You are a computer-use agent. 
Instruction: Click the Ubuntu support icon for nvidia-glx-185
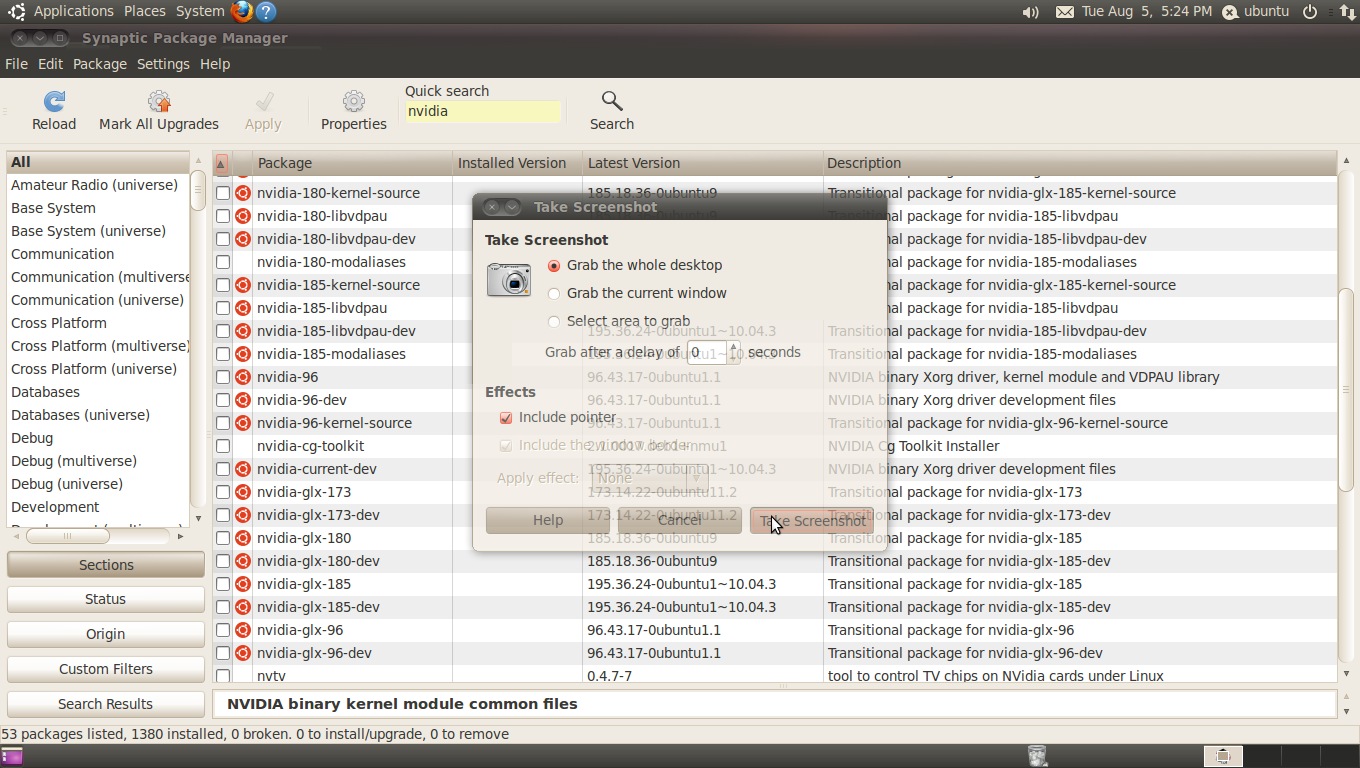click(243, 584)
